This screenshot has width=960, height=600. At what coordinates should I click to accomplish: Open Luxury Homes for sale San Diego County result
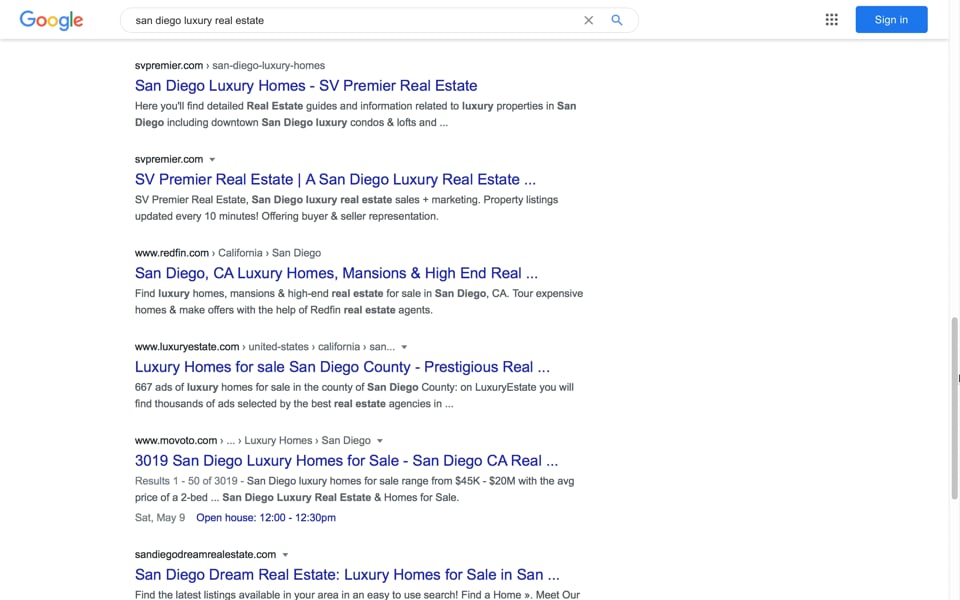click(342, 367)
